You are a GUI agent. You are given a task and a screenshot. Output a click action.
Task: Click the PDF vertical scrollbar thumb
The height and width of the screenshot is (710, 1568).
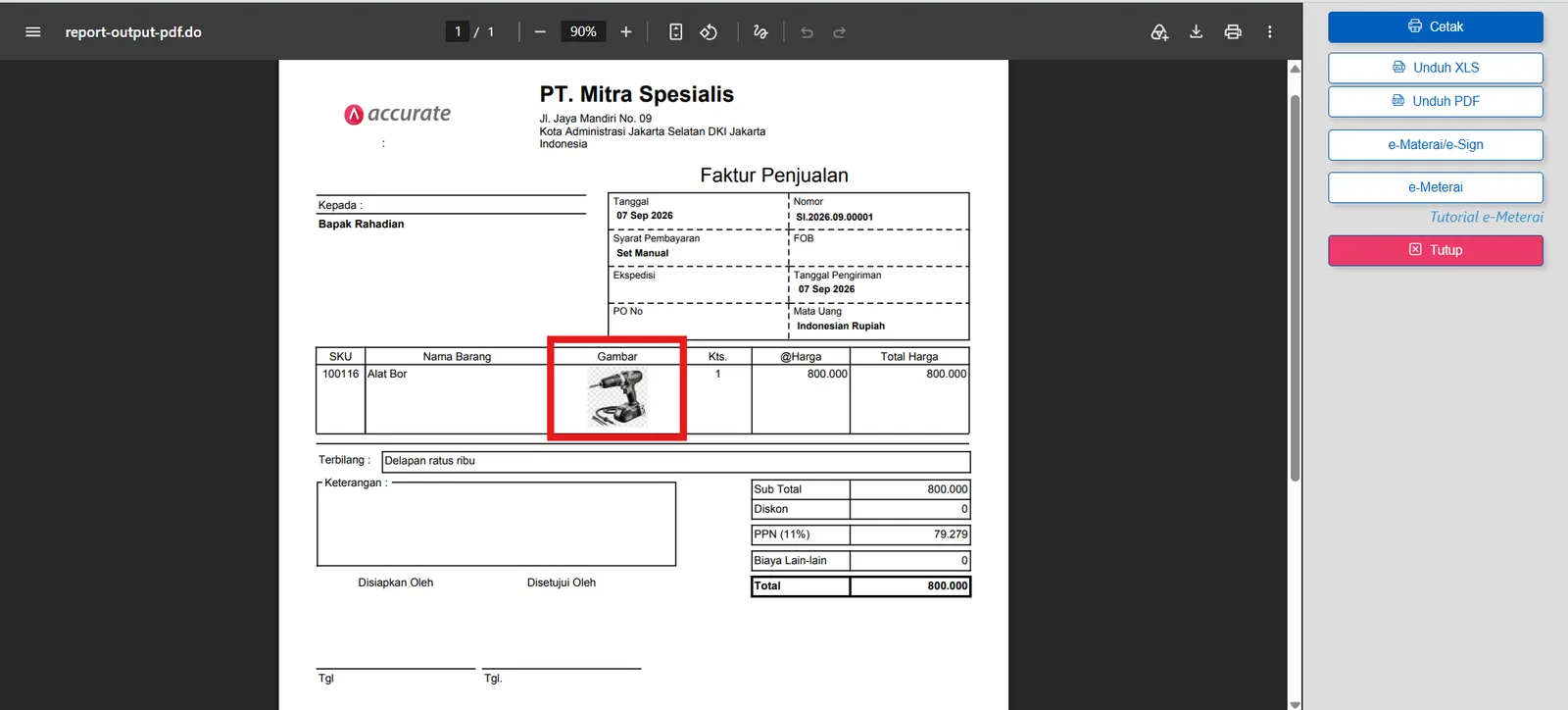click(1295, 287)
